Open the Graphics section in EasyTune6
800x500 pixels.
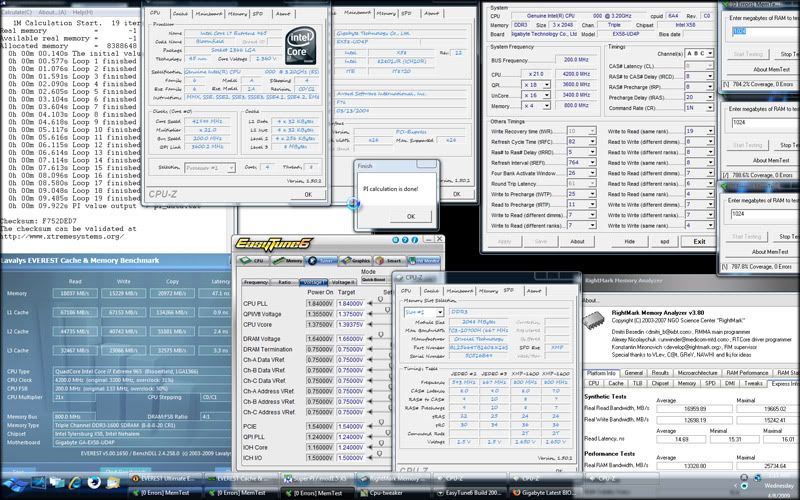(355, 261)
